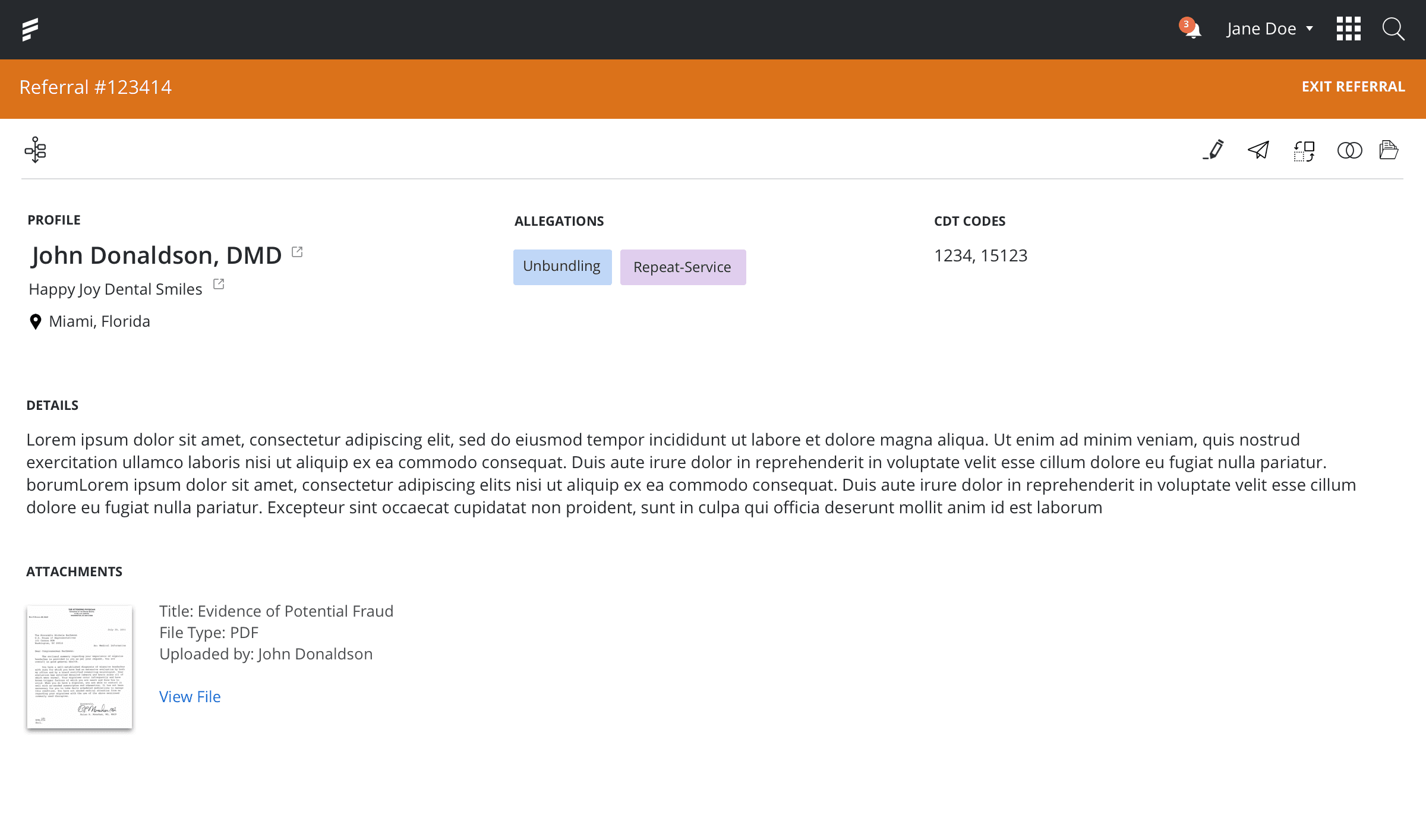
Task: Click the swap squares convert icon
Action: pyautogui.click(x=1304, y=151)
